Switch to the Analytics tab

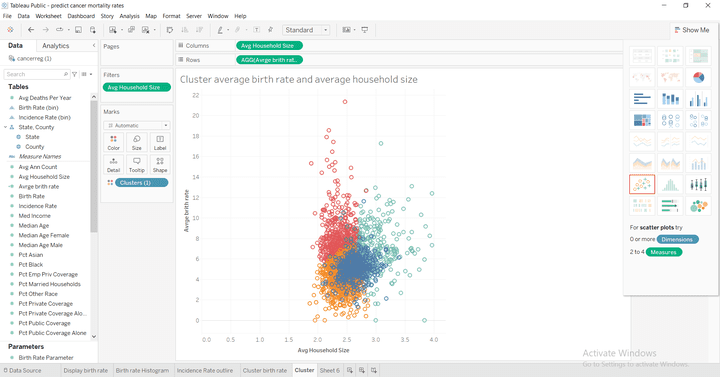pyautogui.click(x=56, y=46)
